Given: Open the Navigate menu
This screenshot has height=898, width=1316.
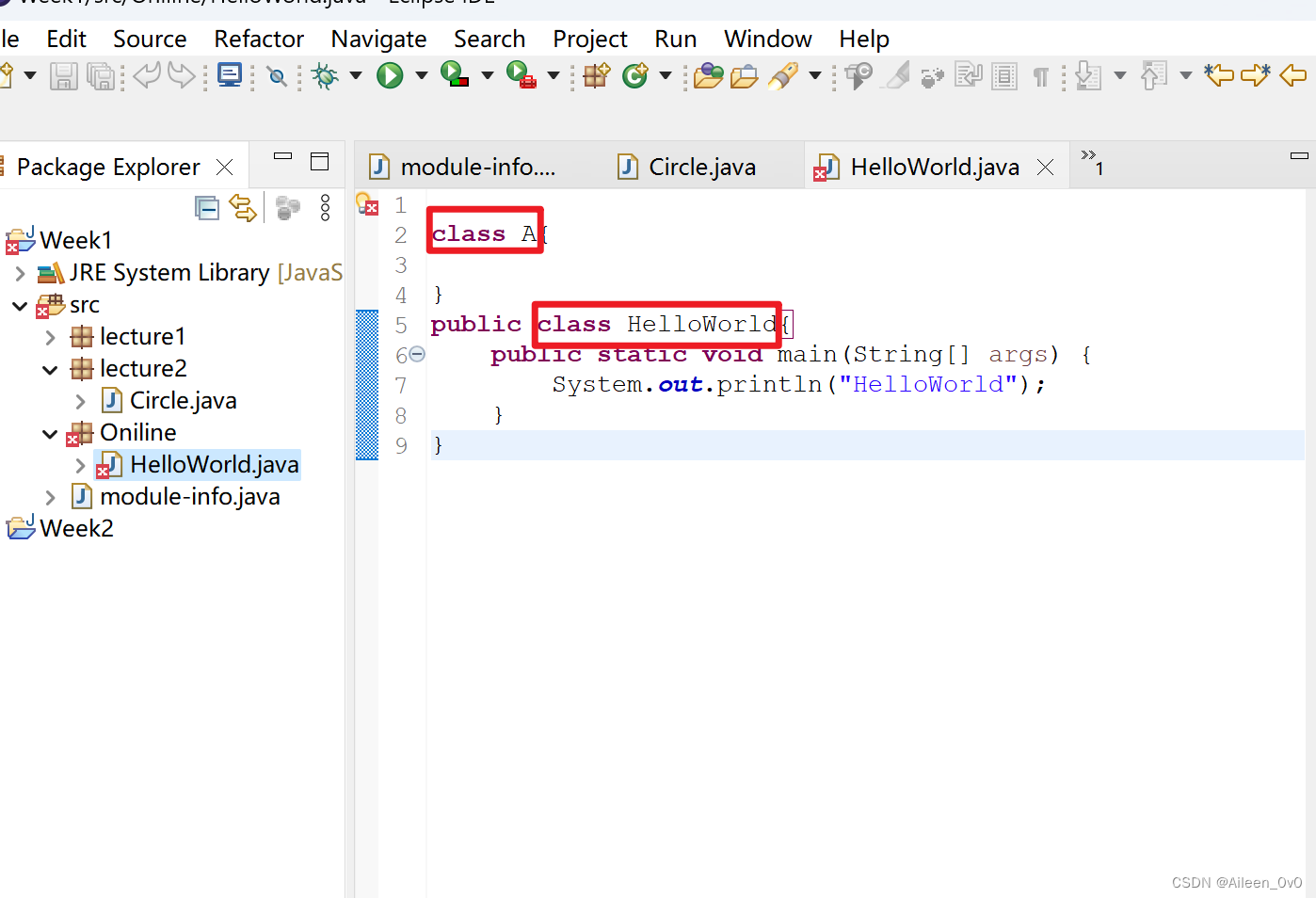Looking at the screenshot, I should [378, 39].
